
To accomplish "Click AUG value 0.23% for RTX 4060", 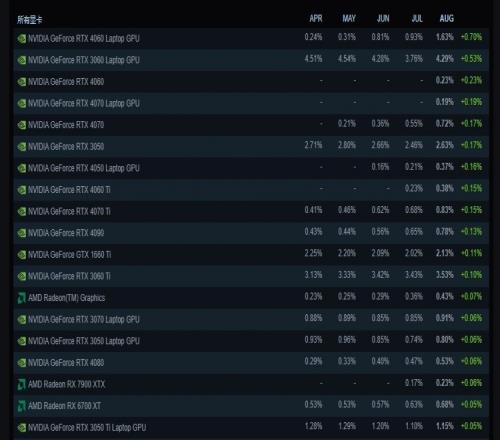I will pos(445,80).
